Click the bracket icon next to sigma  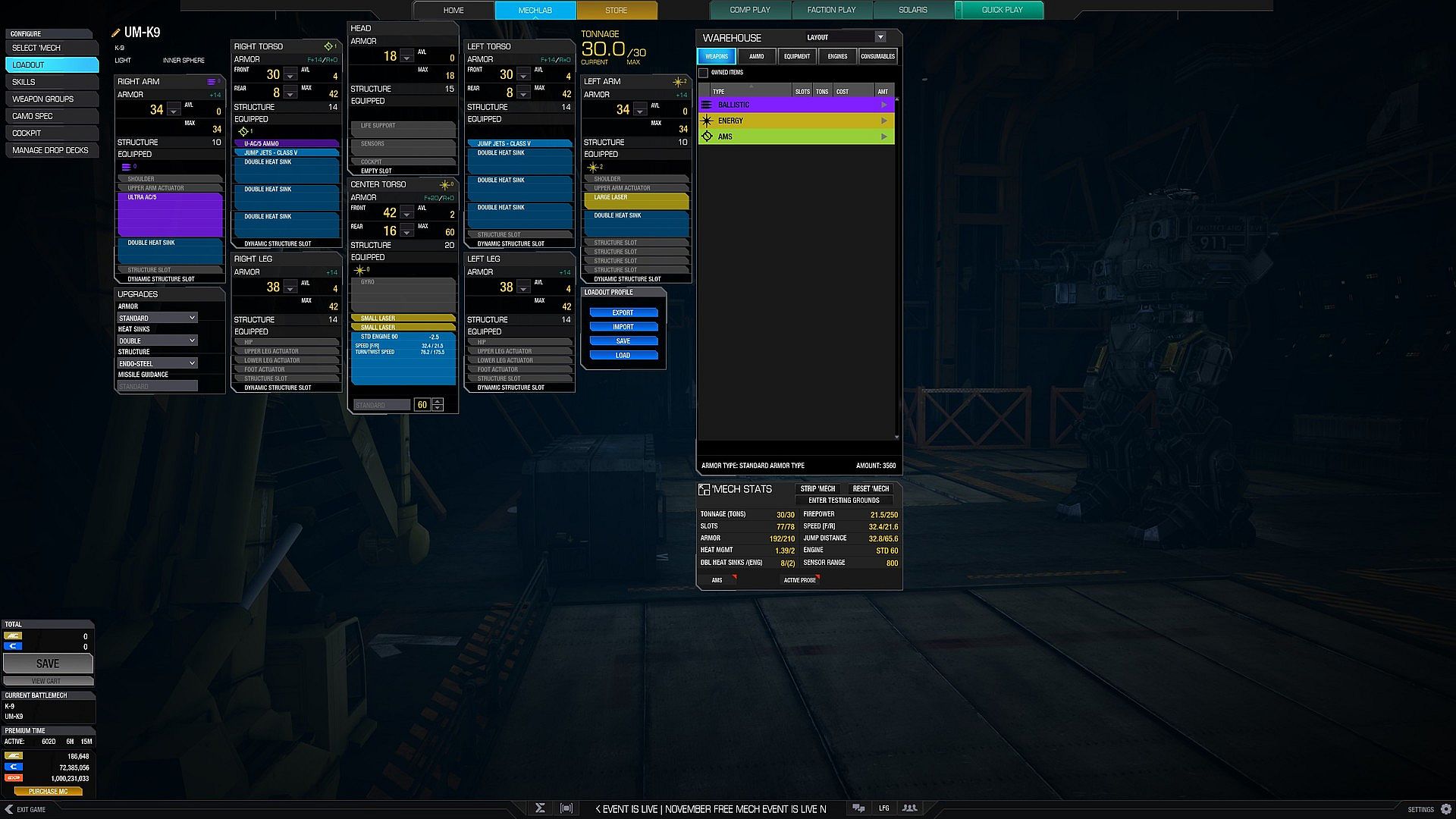click(566, 808)
